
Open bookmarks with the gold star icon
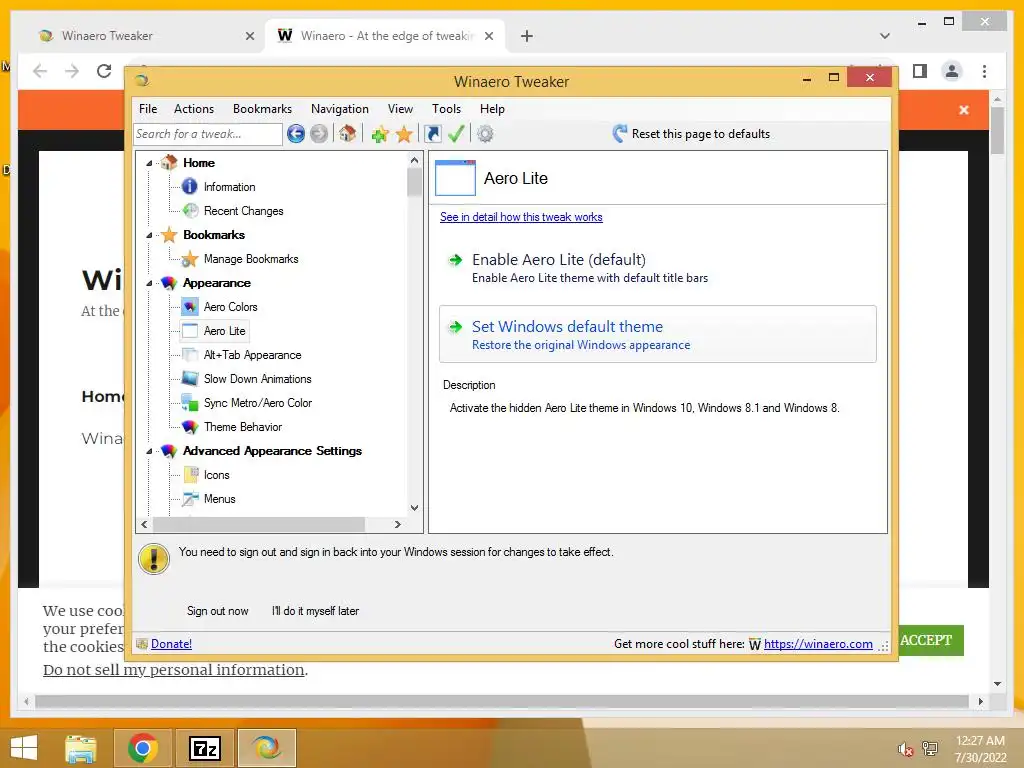point(404,134)
